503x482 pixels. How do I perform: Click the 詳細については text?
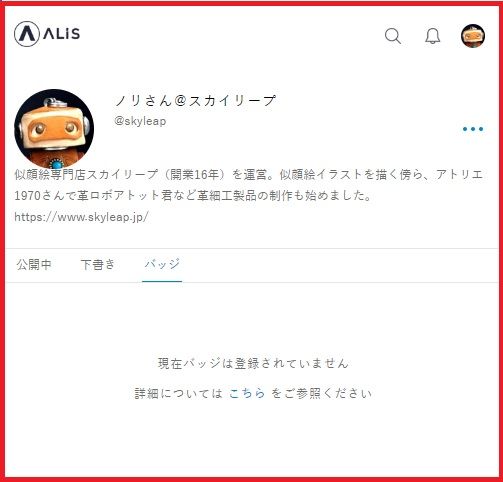point(179,393)
